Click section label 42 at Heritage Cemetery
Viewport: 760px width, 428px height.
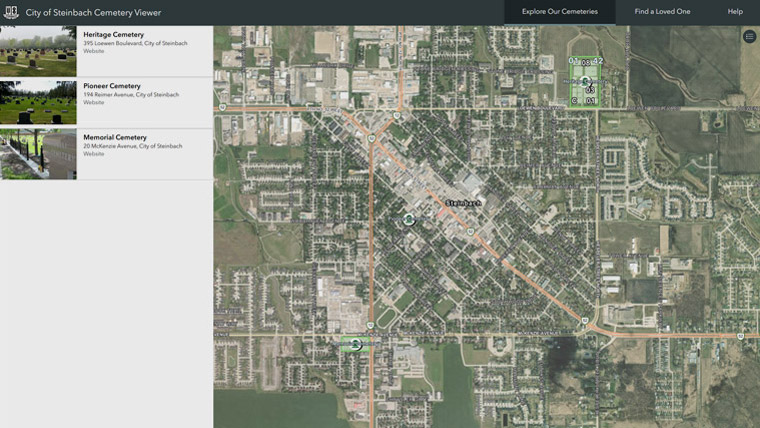(599, 60)
